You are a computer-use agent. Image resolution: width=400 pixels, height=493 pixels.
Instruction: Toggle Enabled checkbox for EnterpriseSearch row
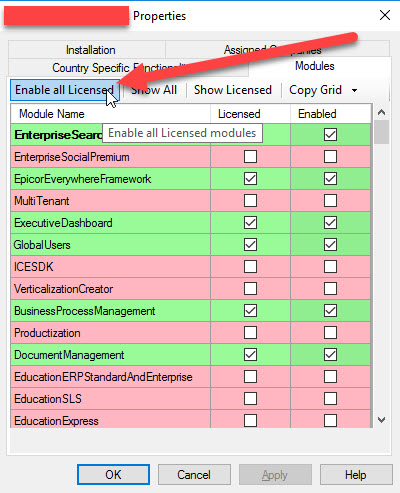point(330,134)
